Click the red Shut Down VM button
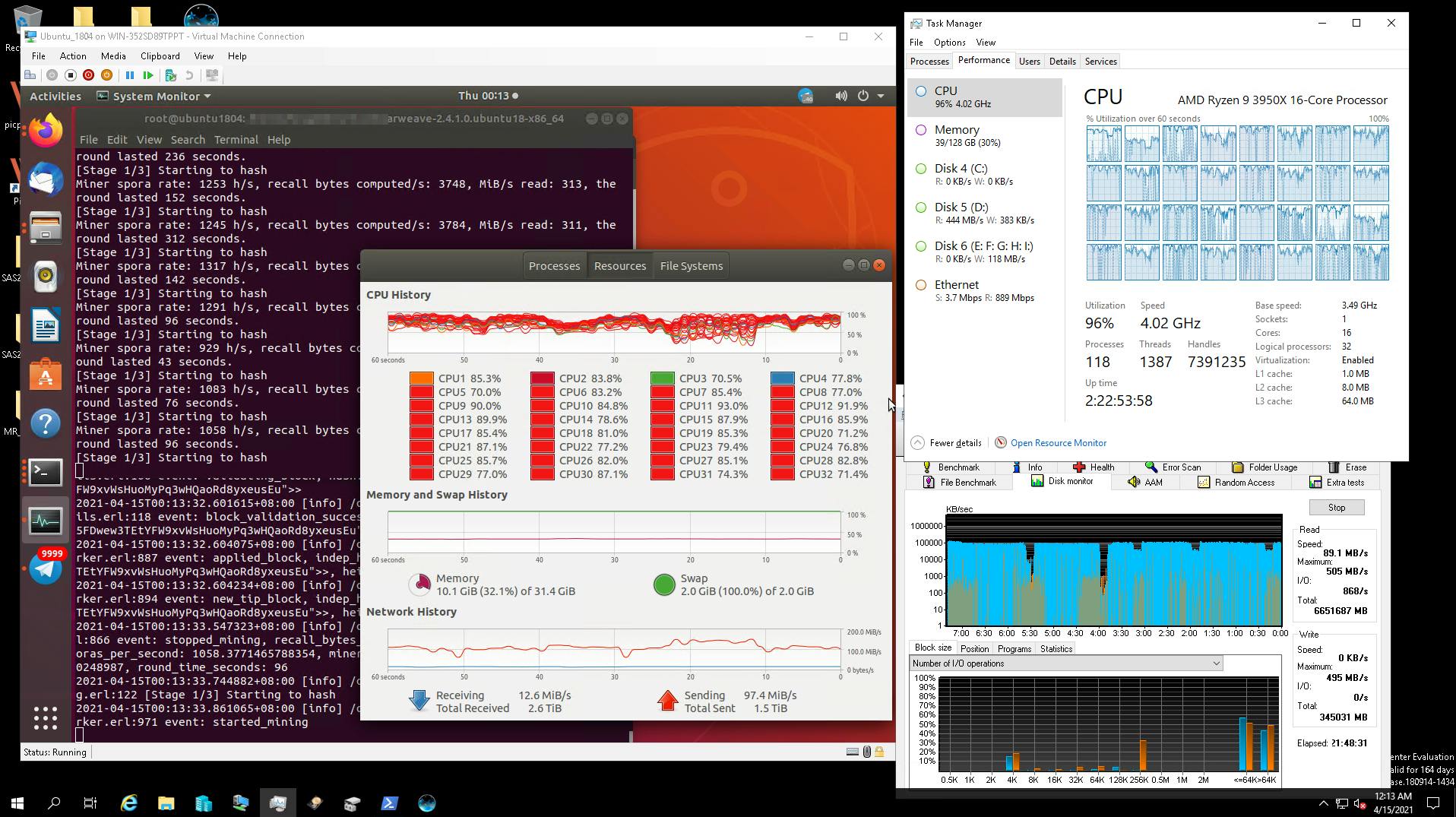 [88, 75]
